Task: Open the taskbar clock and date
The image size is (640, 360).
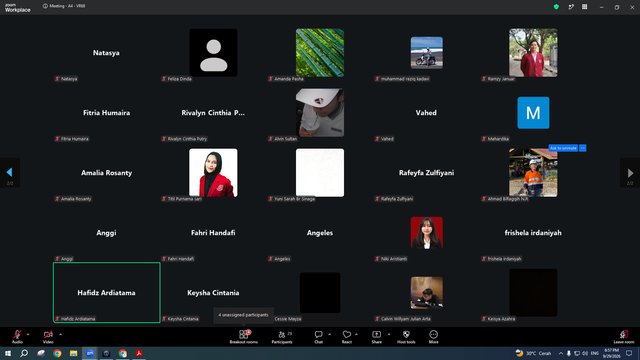Action: coord(611,353)
